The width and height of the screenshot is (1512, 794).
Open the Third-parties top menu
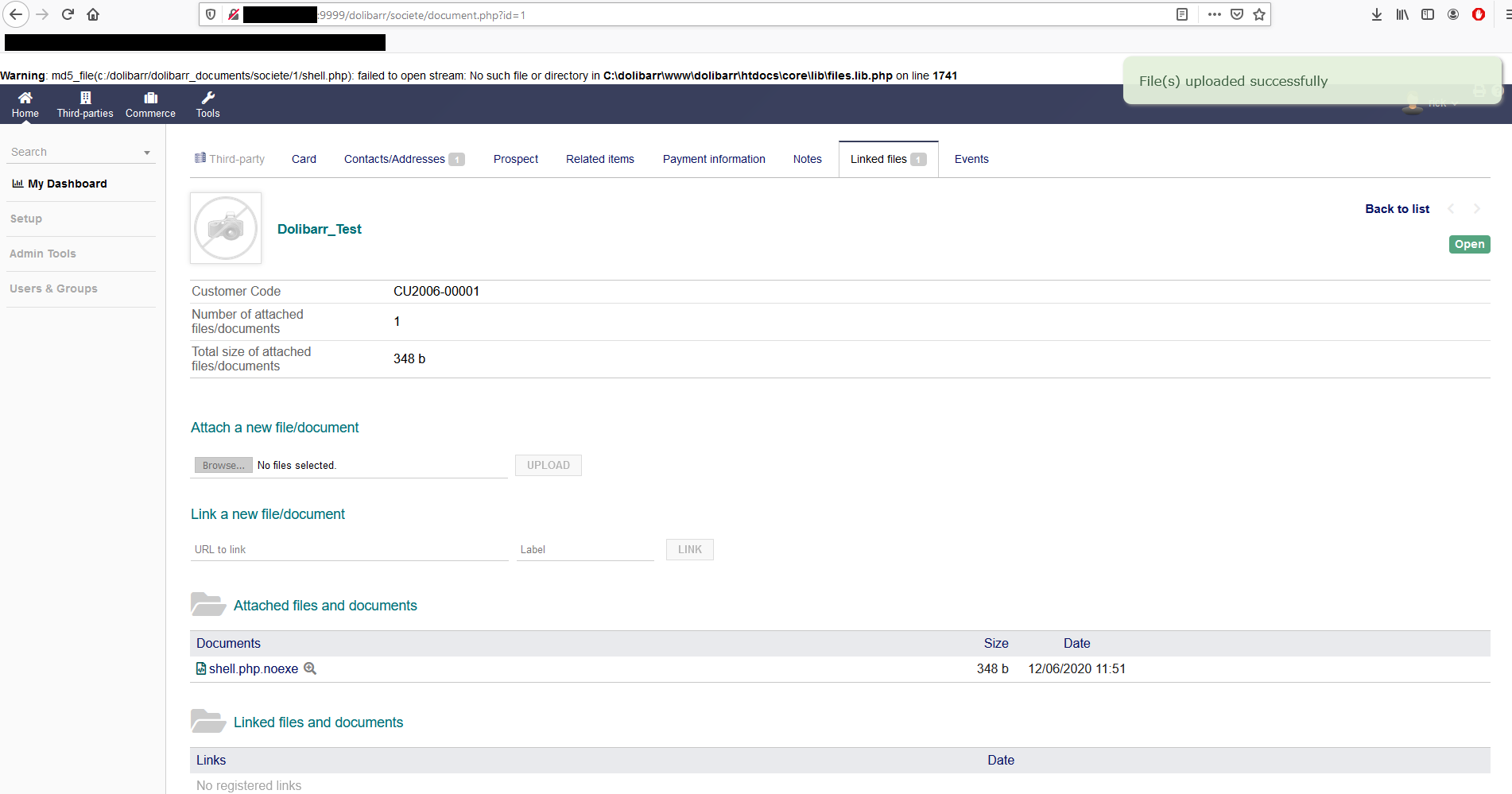coord(85,104)
